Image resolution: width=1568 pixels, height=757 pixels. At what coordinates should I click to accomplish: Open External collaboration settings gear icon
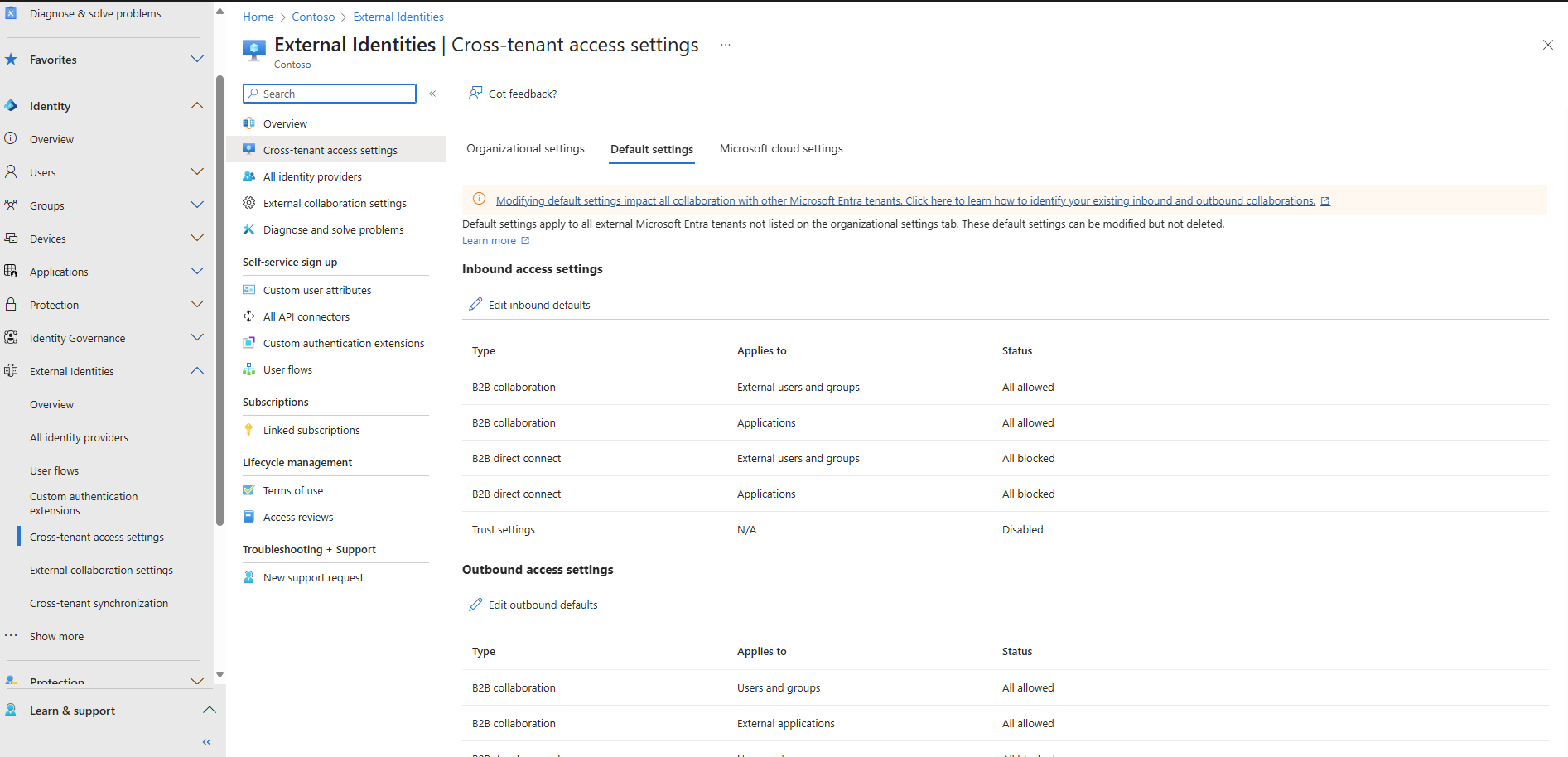(248, 203)
